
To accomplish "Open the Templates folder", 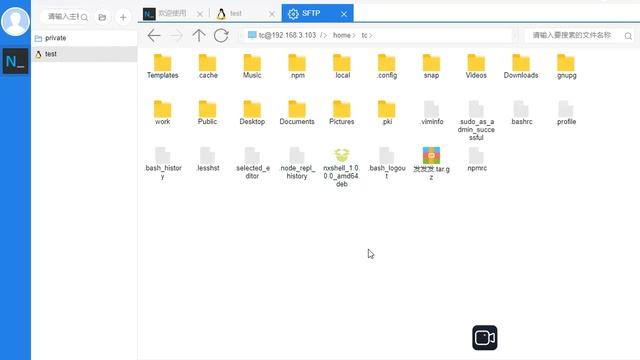I will (162, 67).
